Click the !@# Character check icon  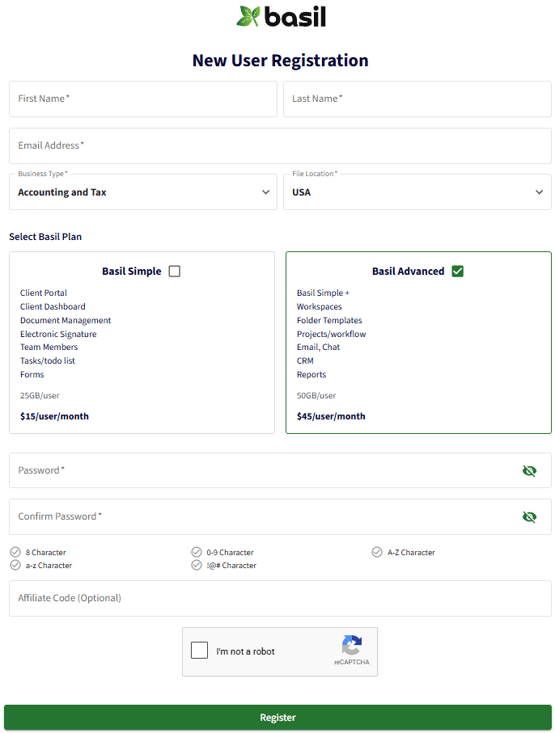pos(196,565)
